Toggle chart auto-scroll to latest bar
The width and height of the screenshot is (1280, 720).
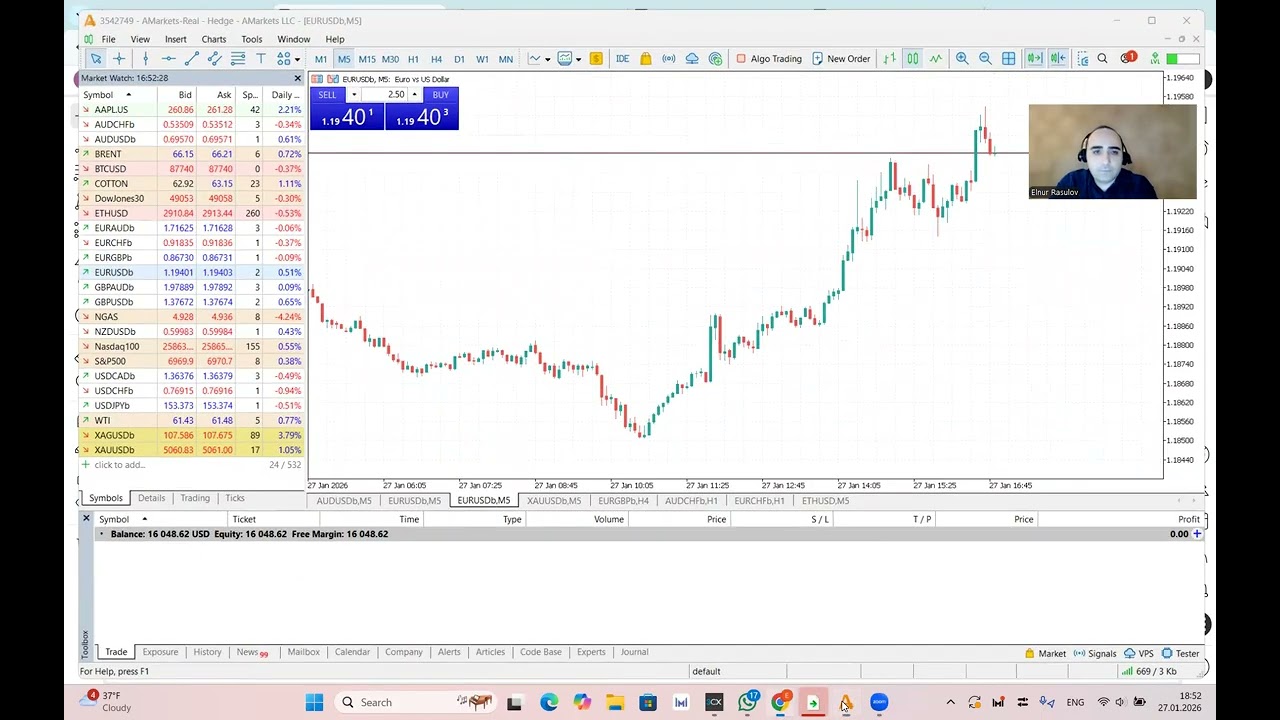1035,59
